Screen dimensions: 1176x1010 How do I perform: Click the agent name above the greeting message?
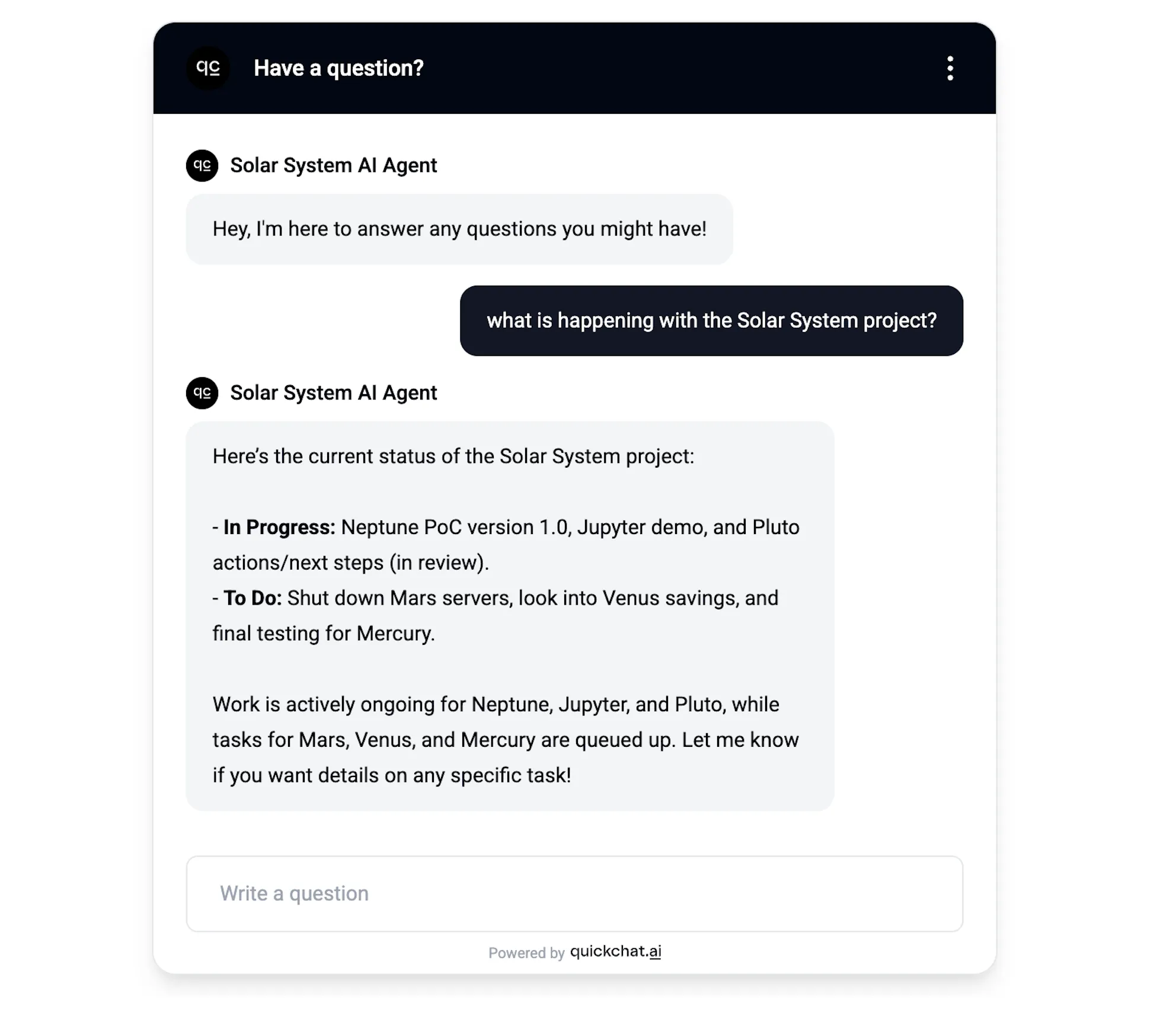tap(333, 165)
